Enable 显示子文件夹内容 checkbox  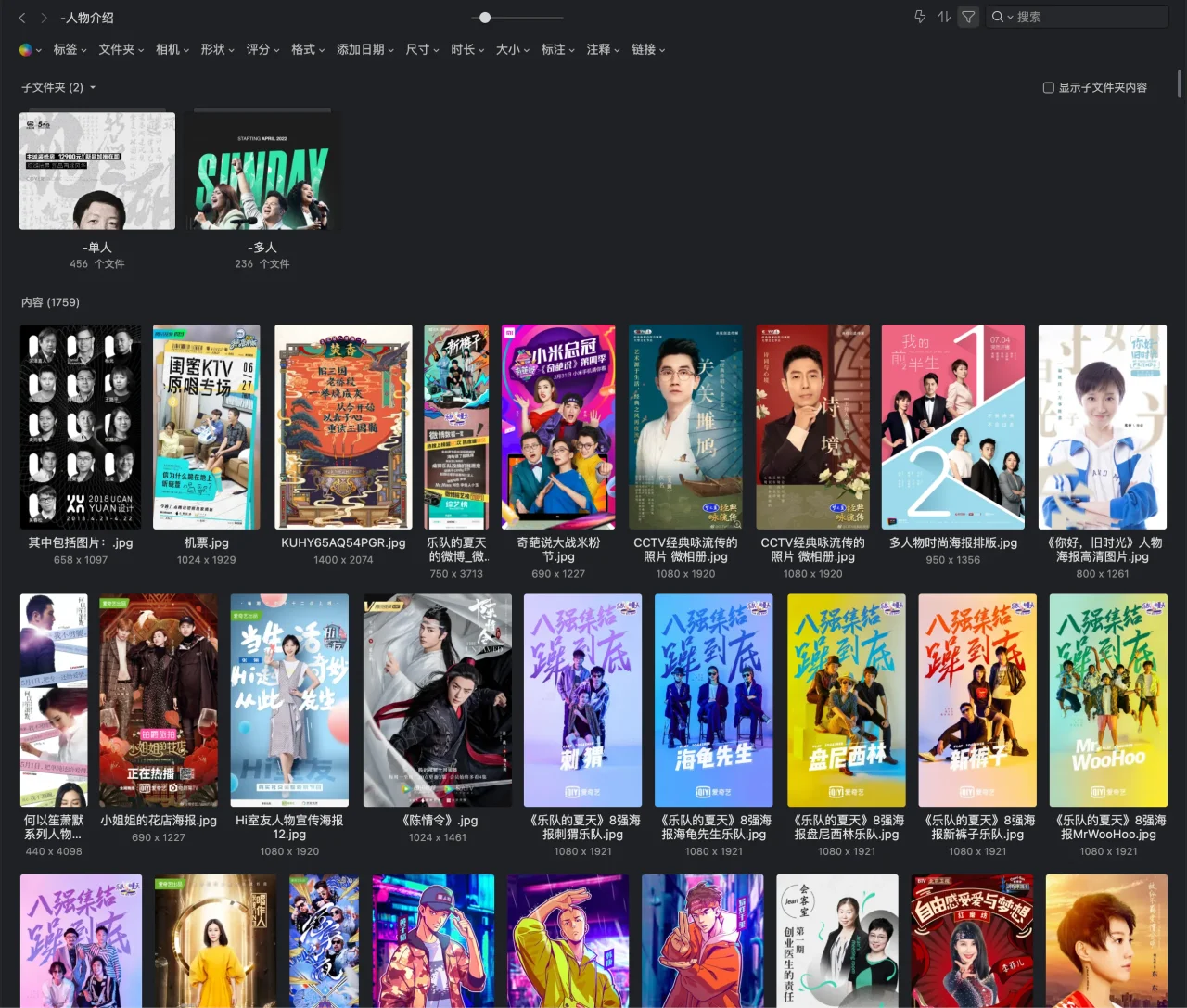click(x=1049, y=87)
